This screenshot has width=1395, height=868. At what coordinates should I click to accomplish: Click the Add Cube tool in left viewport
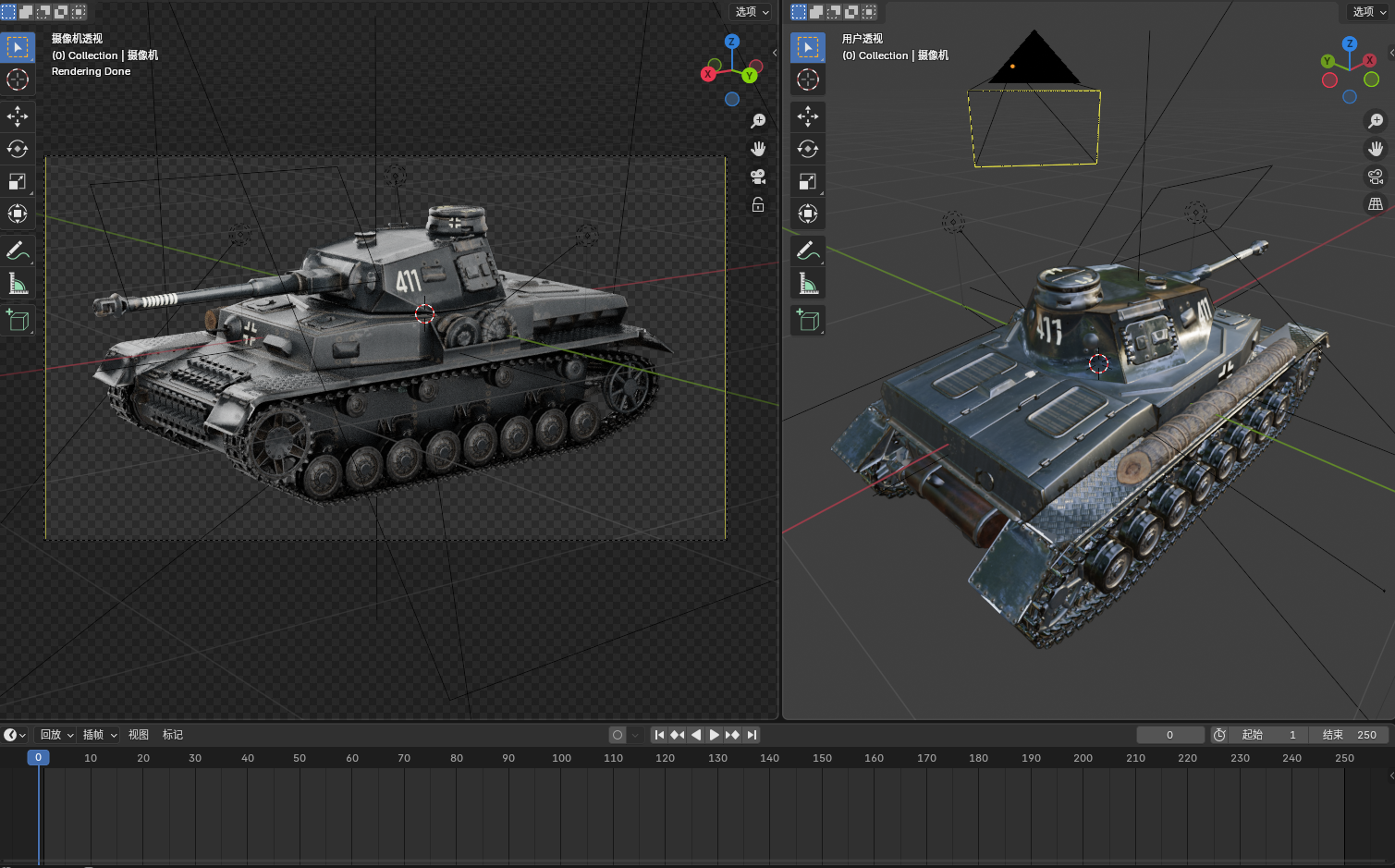click(x=18, y=321)
